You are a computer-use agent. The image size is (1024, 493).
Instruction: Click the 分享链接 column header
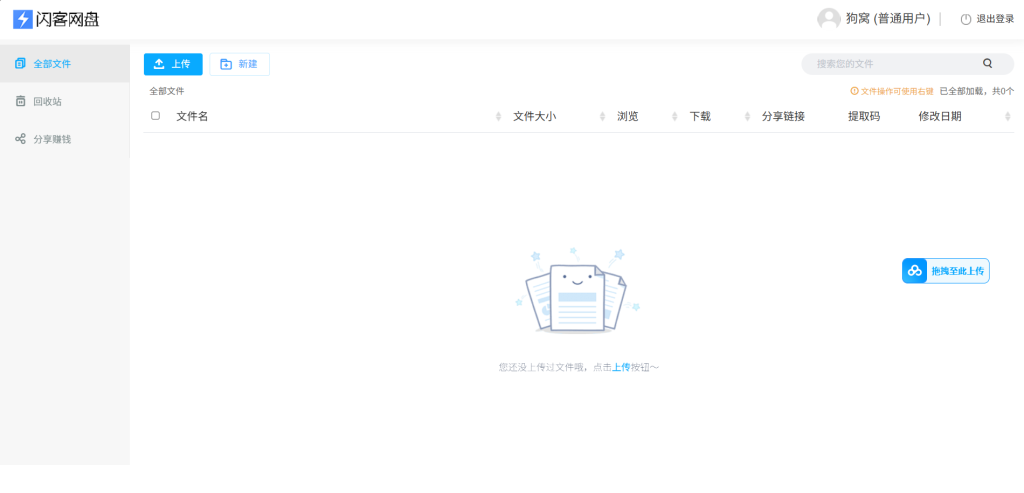(x=783, y=116)
